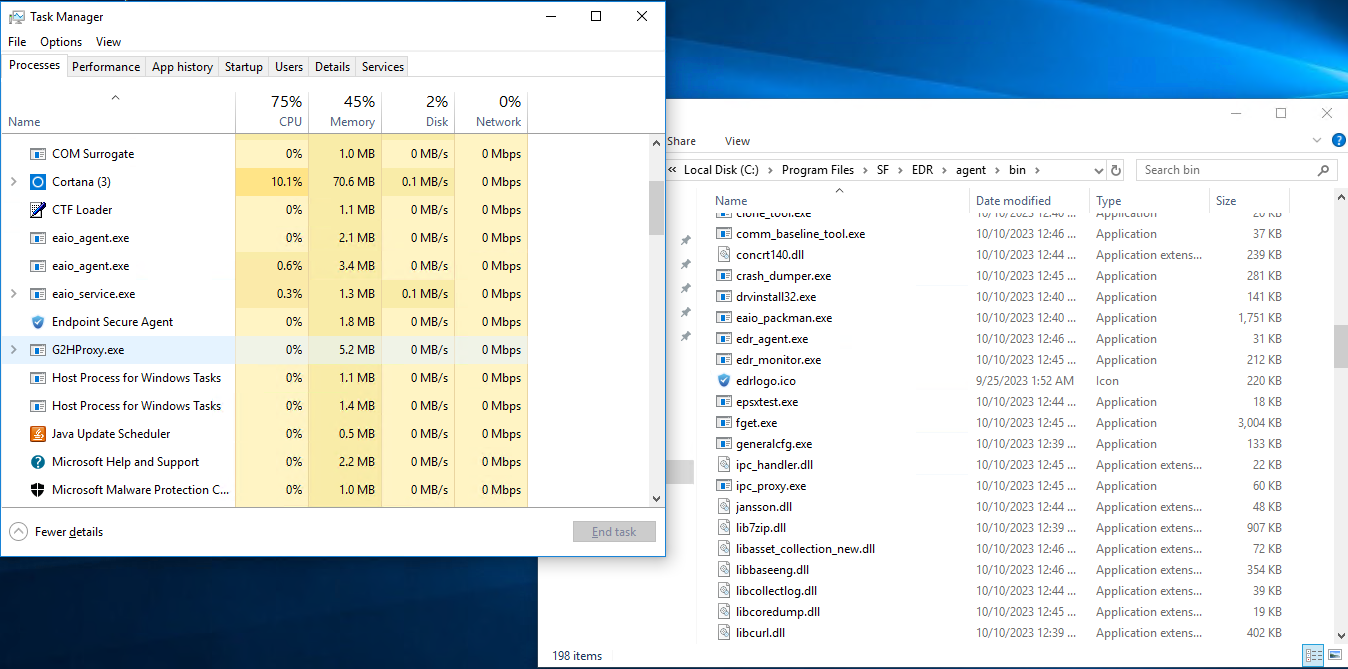This screenshot has width=1348, height=669.
Task: Switch to the Performance tab
Action: (106, 67)
